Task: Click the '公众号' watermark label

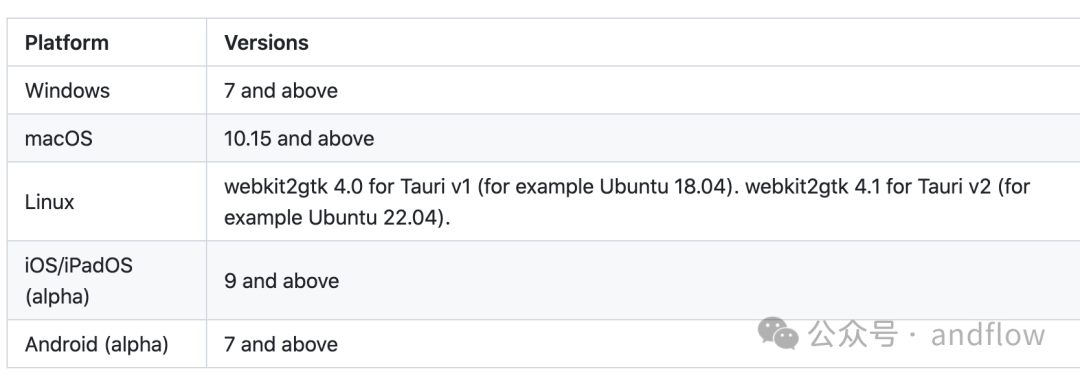Action: coord(853,334)
